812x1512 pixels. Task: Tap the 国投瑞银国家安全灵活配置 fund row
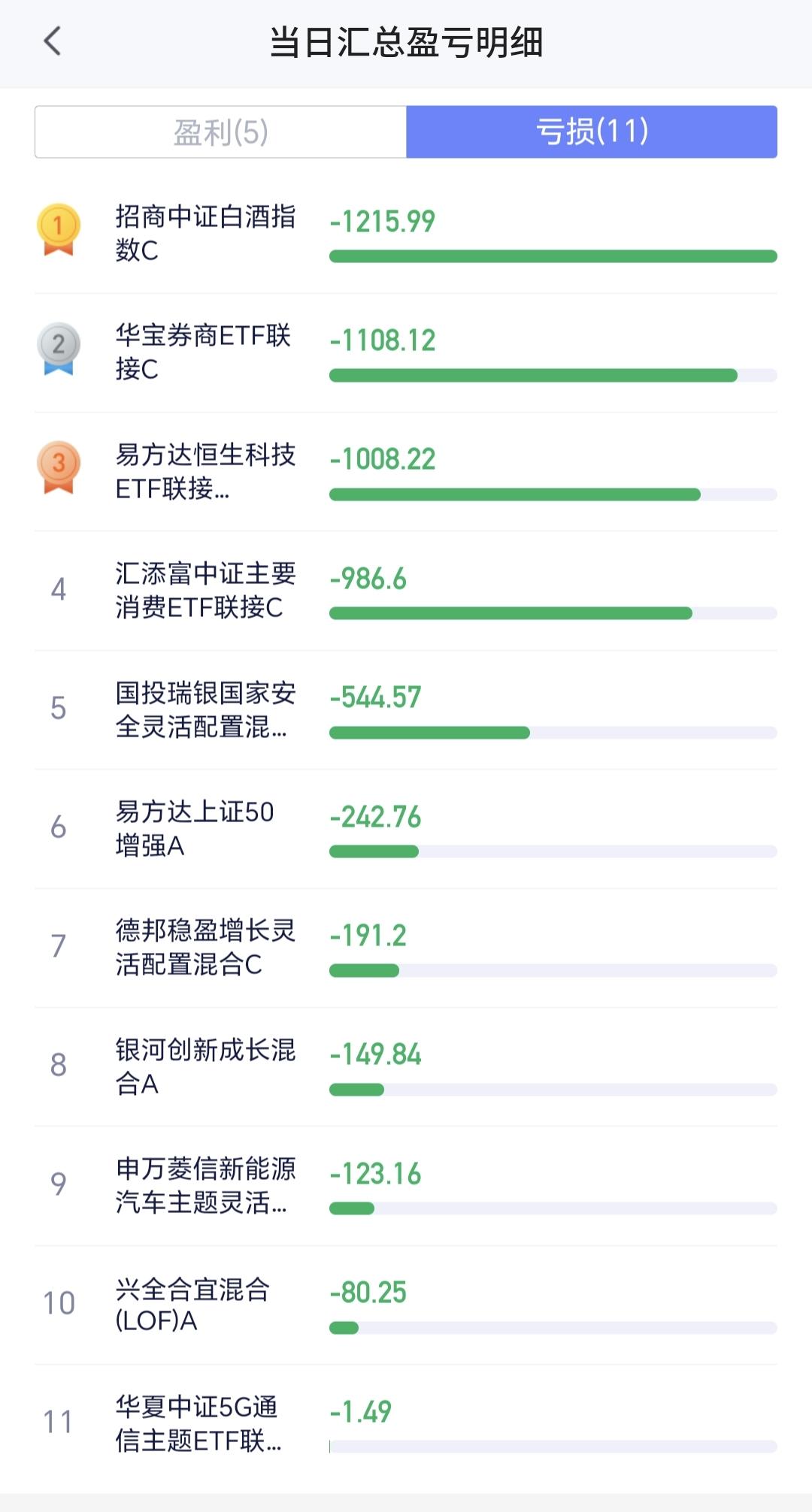(x=406, y=709)
